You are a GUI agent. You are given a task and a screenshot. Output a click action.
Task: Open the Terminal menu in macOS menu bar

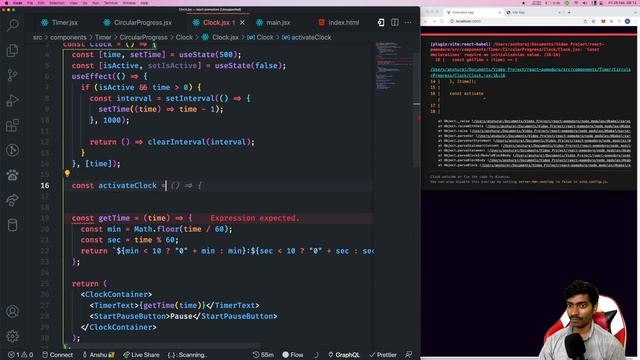110,3
